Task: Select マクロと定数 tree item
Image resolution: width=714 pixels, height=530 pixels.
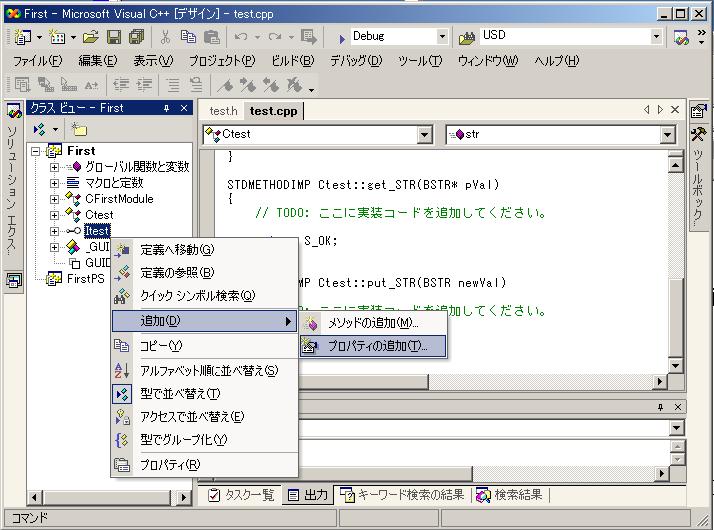Action: point(114,183)
